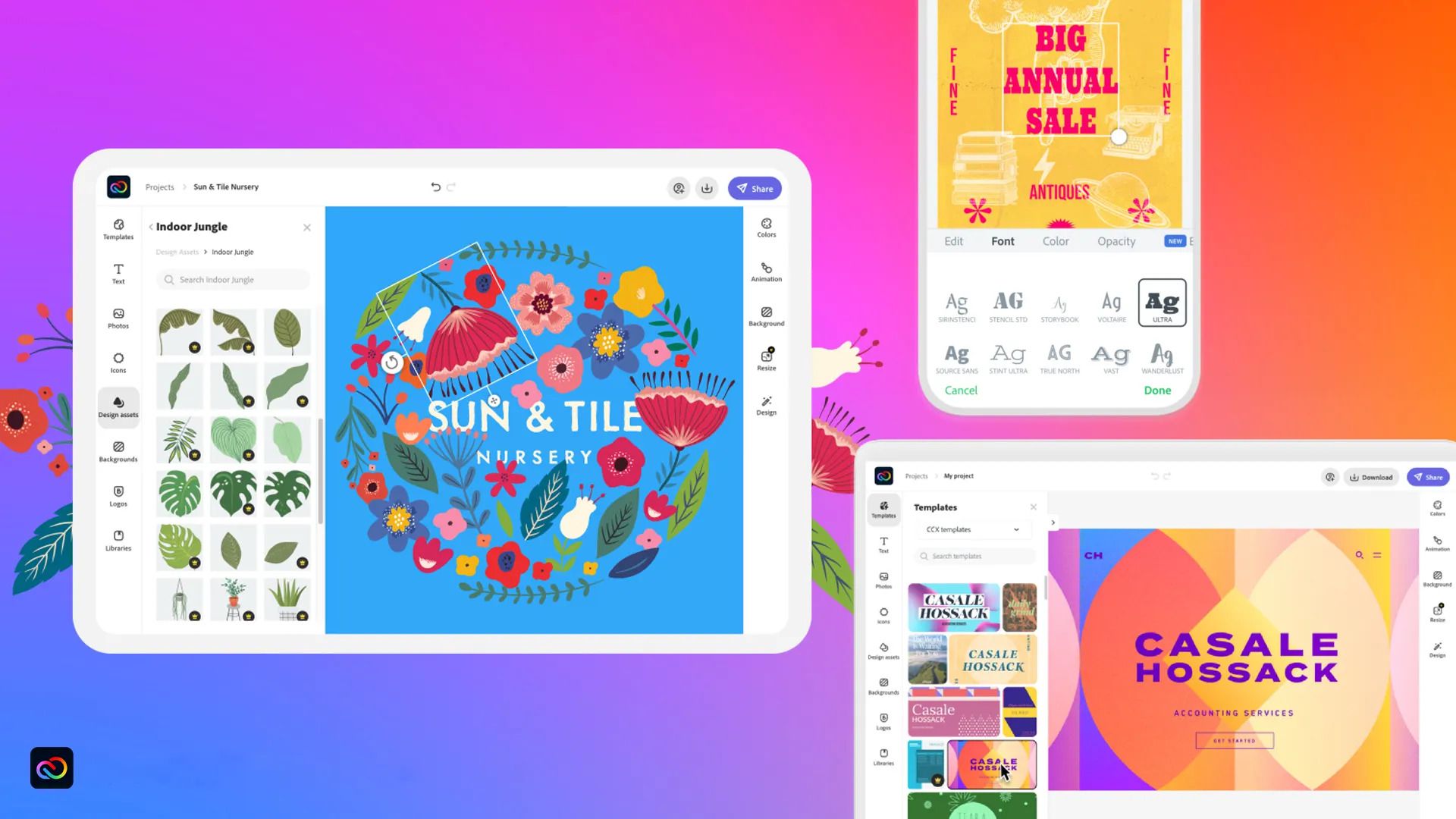
Task: Click the Color tab option
Action: point(1056,241)
